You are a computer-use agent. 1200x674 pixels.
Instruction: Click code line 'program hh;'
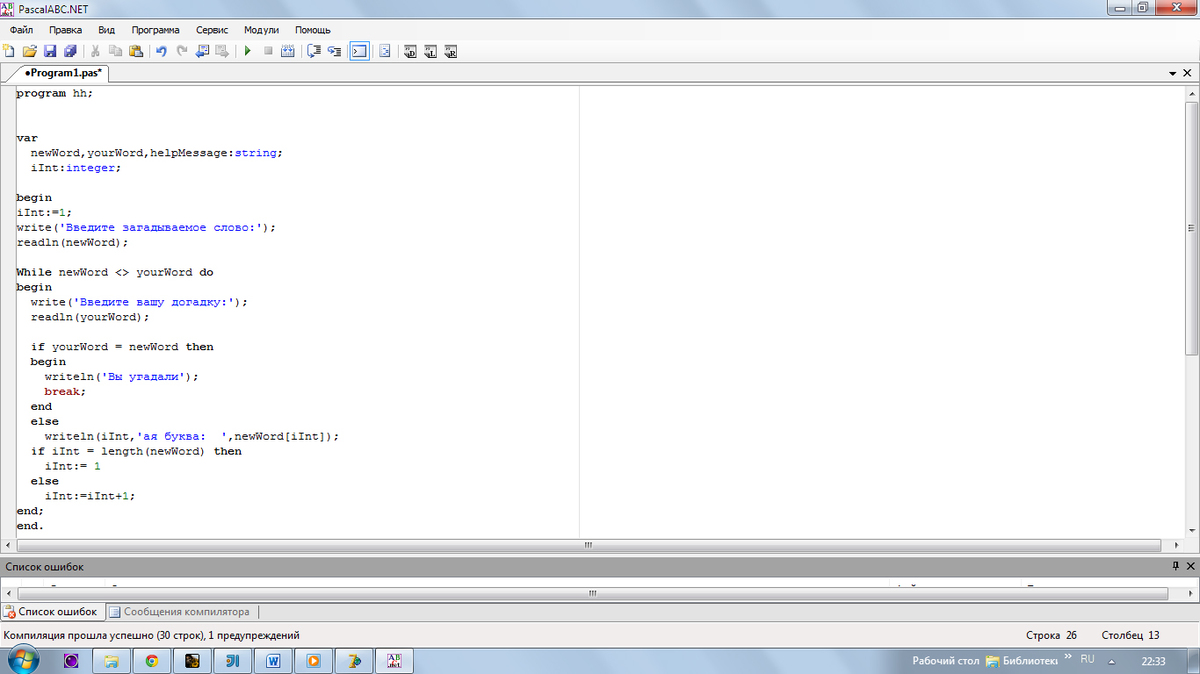tap(55, 93)
